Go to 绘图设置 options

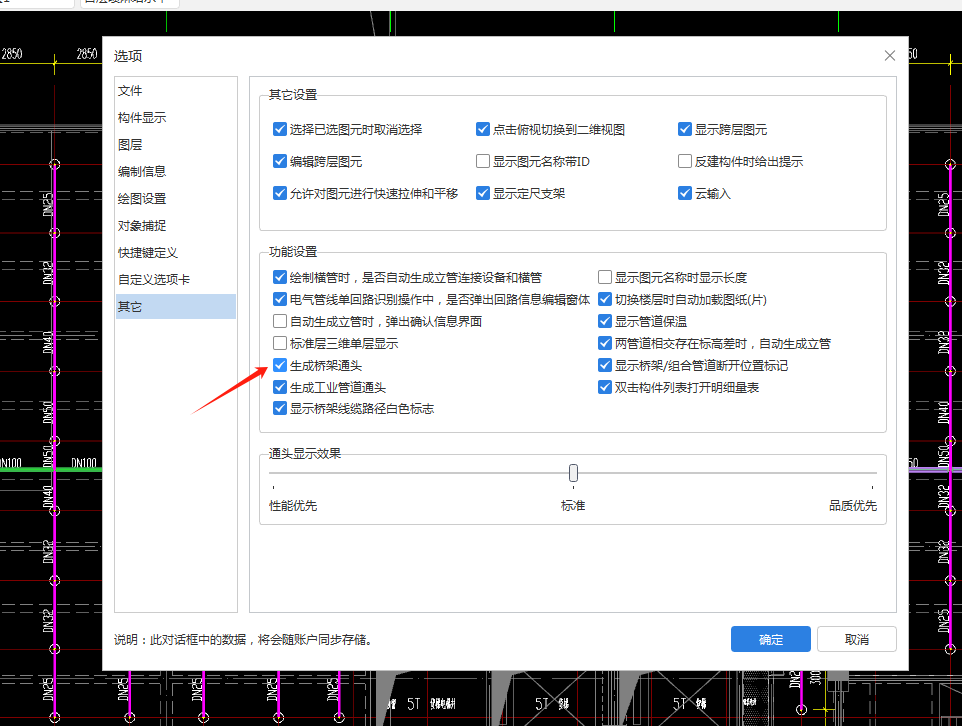pyautogui.click(x=175, y=199)
